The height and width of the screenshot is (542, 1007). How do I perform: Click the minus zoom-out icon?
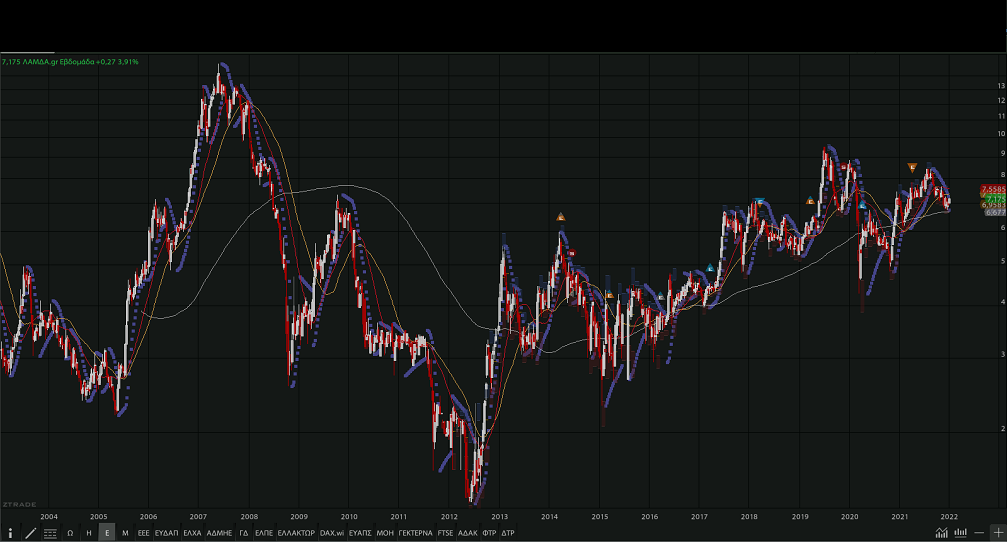click(x=979, y=533)
